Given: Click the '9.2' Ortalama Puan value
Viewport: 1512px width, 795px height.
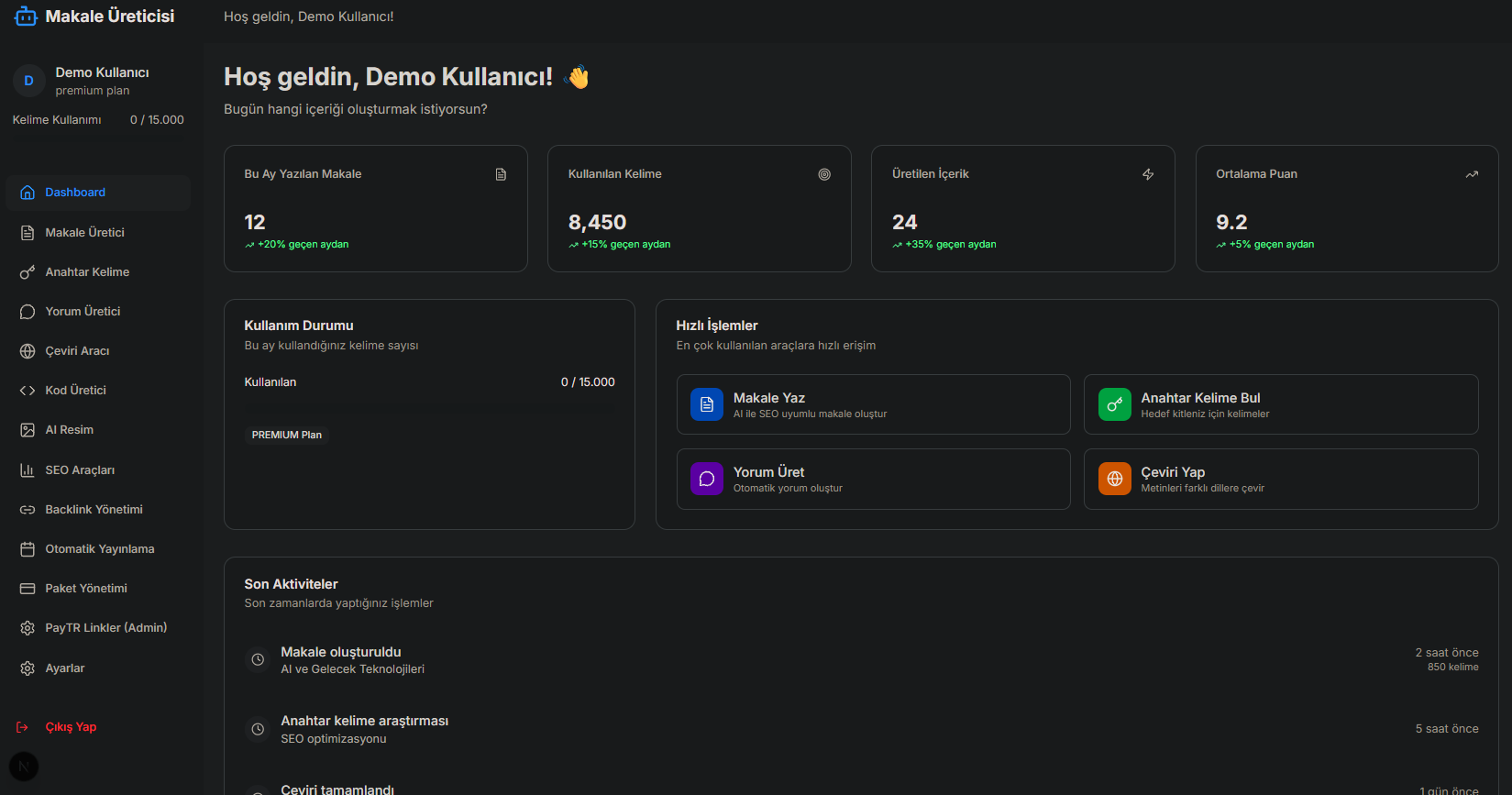Looking at the screenshot, I should tap(1231, 222).
